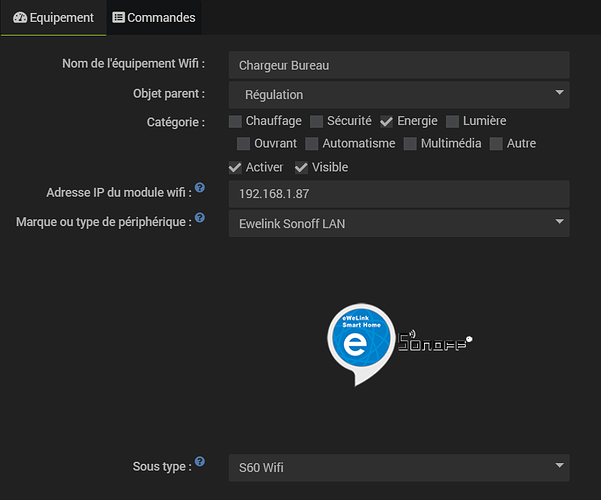The height and width of the screenshot is (500, 601).
Task: Open the Objet parent dropdown
Action: [399, 95]
